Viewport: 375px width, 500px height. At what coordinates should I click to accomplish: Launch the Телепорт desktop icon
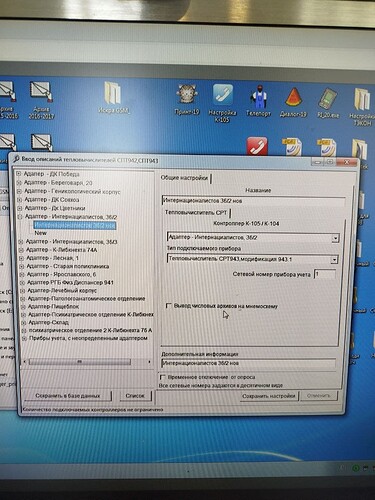(259, 101)
